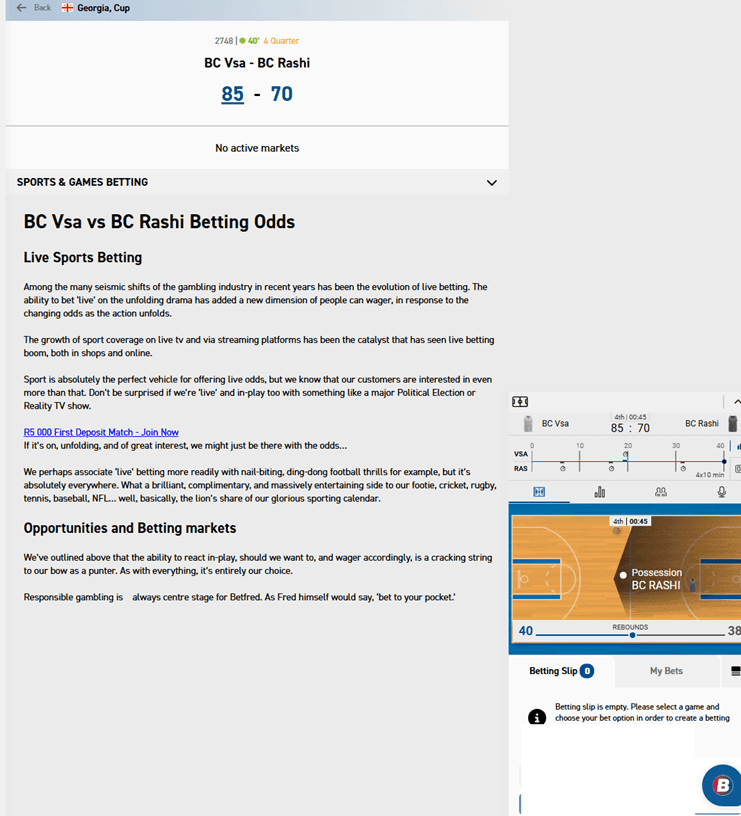Screen dimensions: 741x816
Task: Open the court view tab icon
Action: 540,492
